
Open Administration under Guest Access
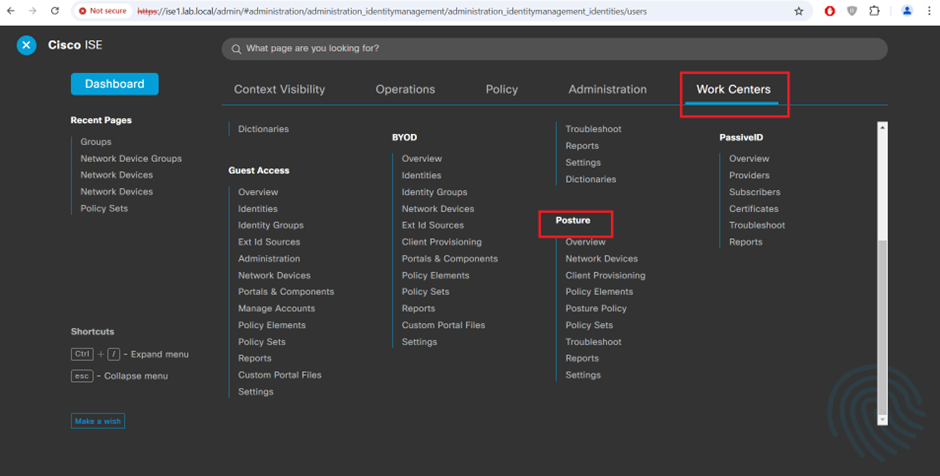point(269,259)
